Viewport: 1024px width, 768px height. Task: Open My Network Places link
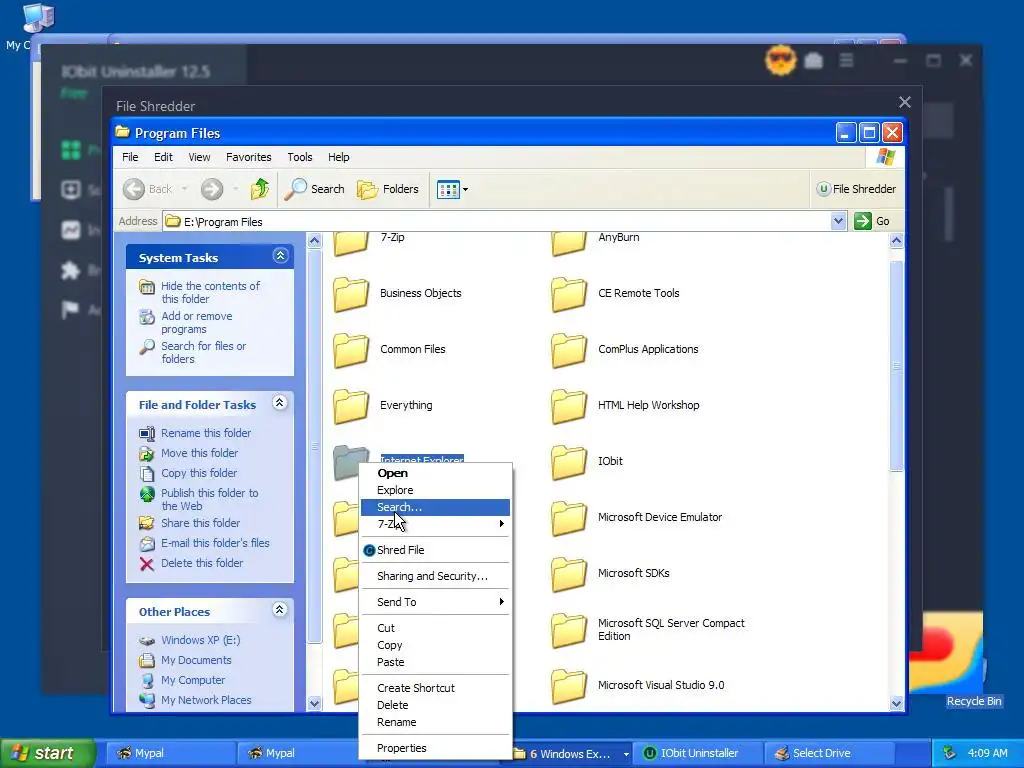click(206, 701)
